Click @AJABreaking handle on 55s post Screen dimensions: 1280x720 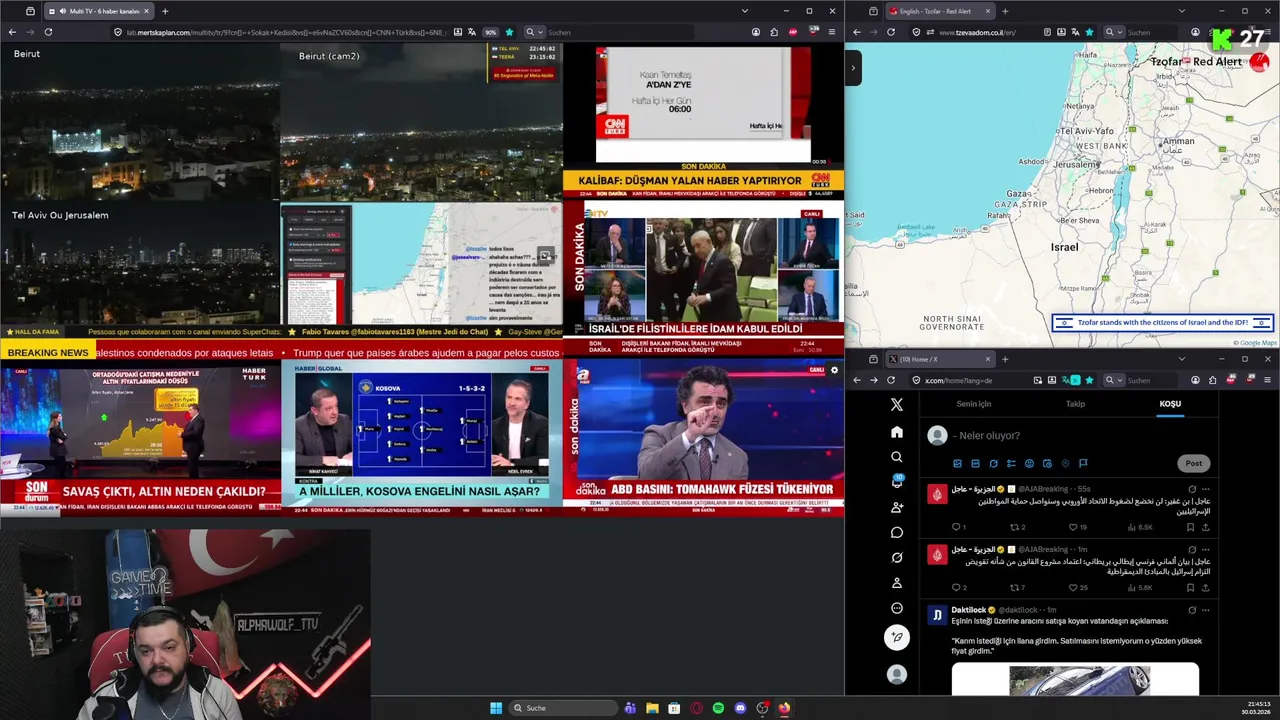[1043, 489]
